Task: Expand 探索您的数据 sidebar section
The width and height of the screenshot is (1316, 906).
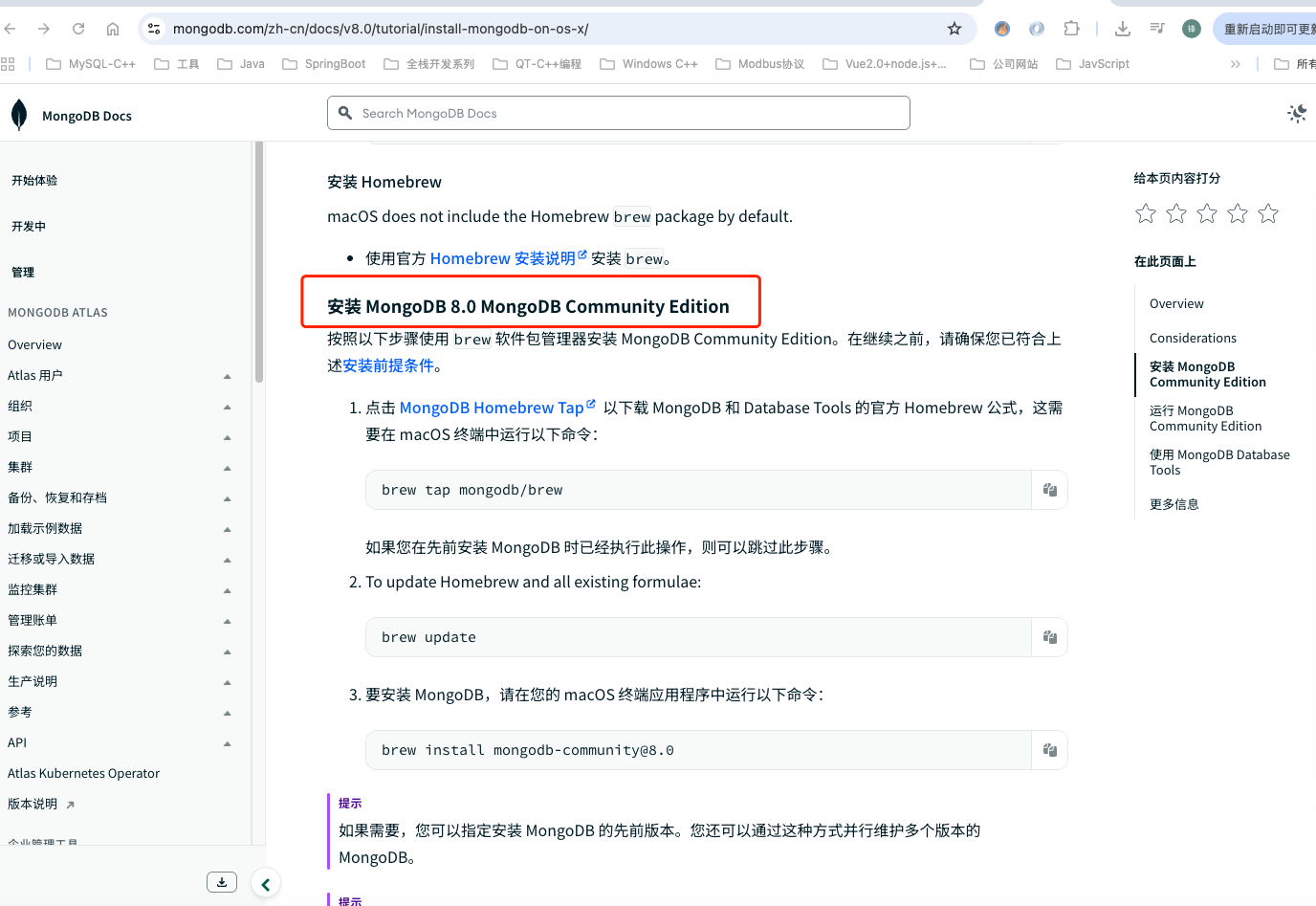Action: [x=228, y=652]
